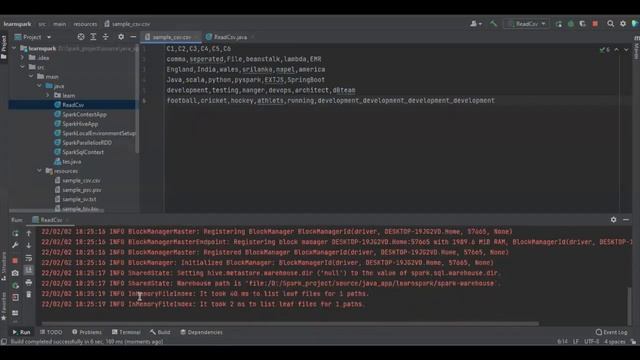This screenshot has height=360, width=640.
Task: Rerun ReadCsv in Run panel
Action: click(15, 233)
